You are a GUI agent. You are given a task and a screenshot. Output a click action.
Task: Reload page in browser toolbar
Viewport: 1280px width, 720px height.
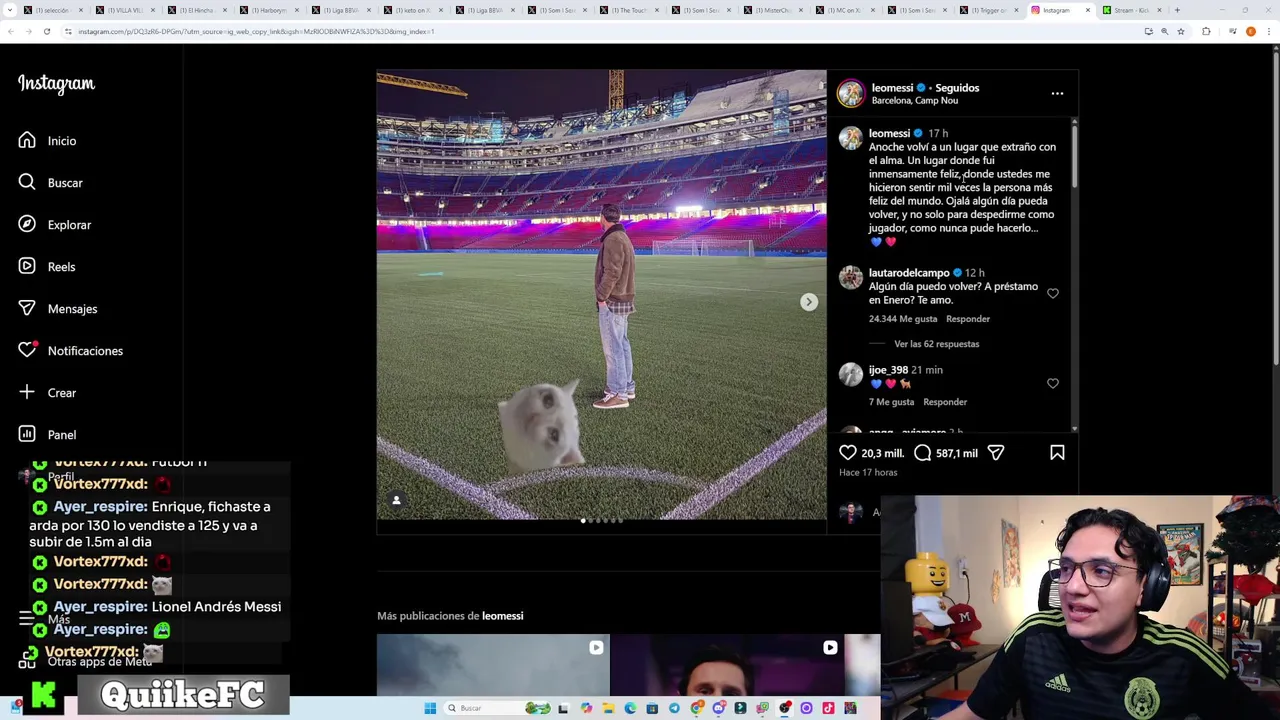tap(46, 32)
